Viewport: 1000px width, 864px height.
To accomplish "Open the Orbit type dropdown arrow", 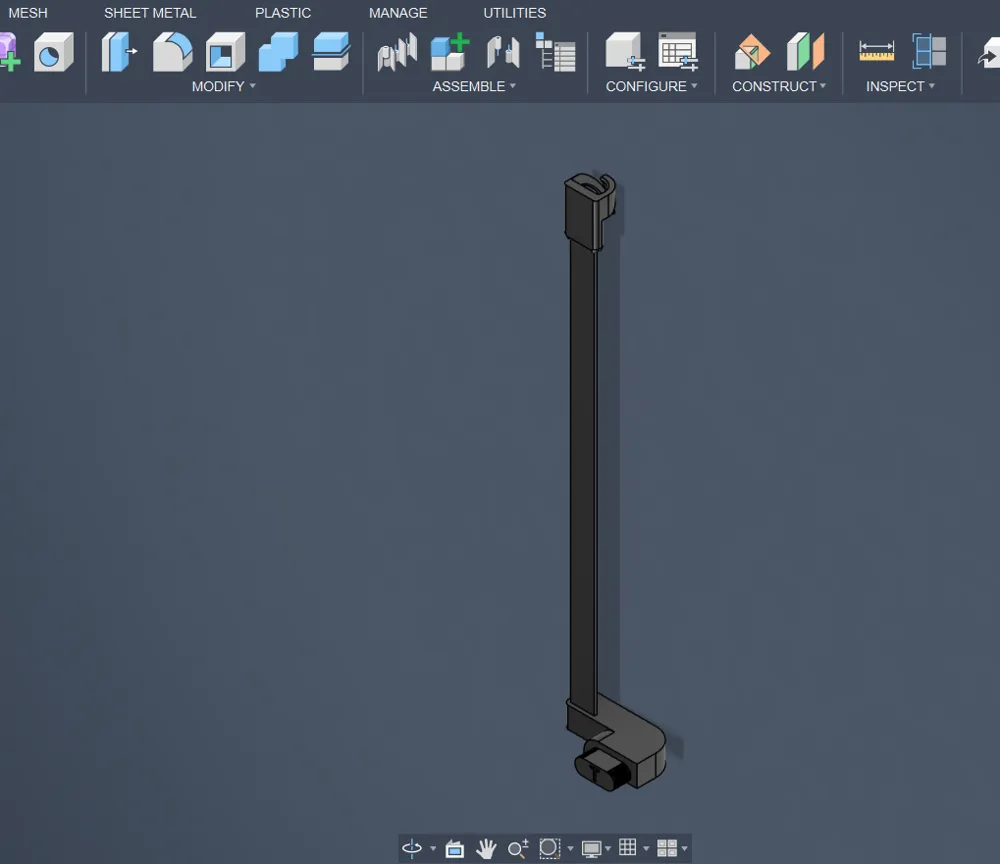I will [433, 849].
